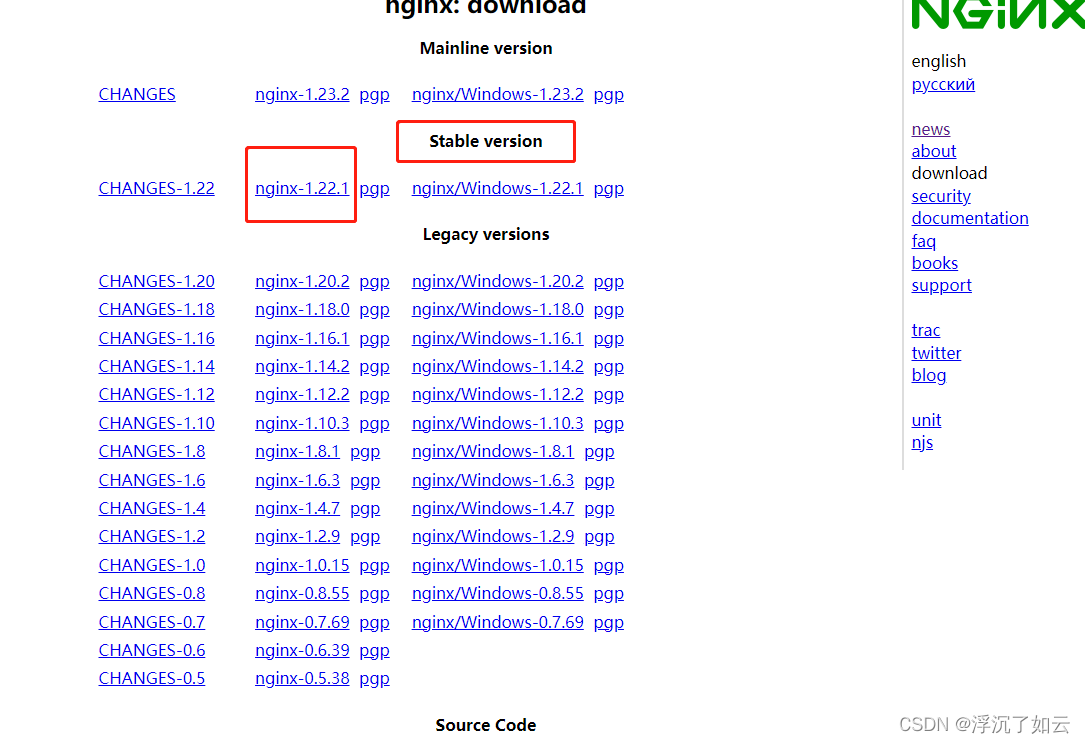Open the documentation page
This screenshot has width=1085, height=744.
[969, 218]
